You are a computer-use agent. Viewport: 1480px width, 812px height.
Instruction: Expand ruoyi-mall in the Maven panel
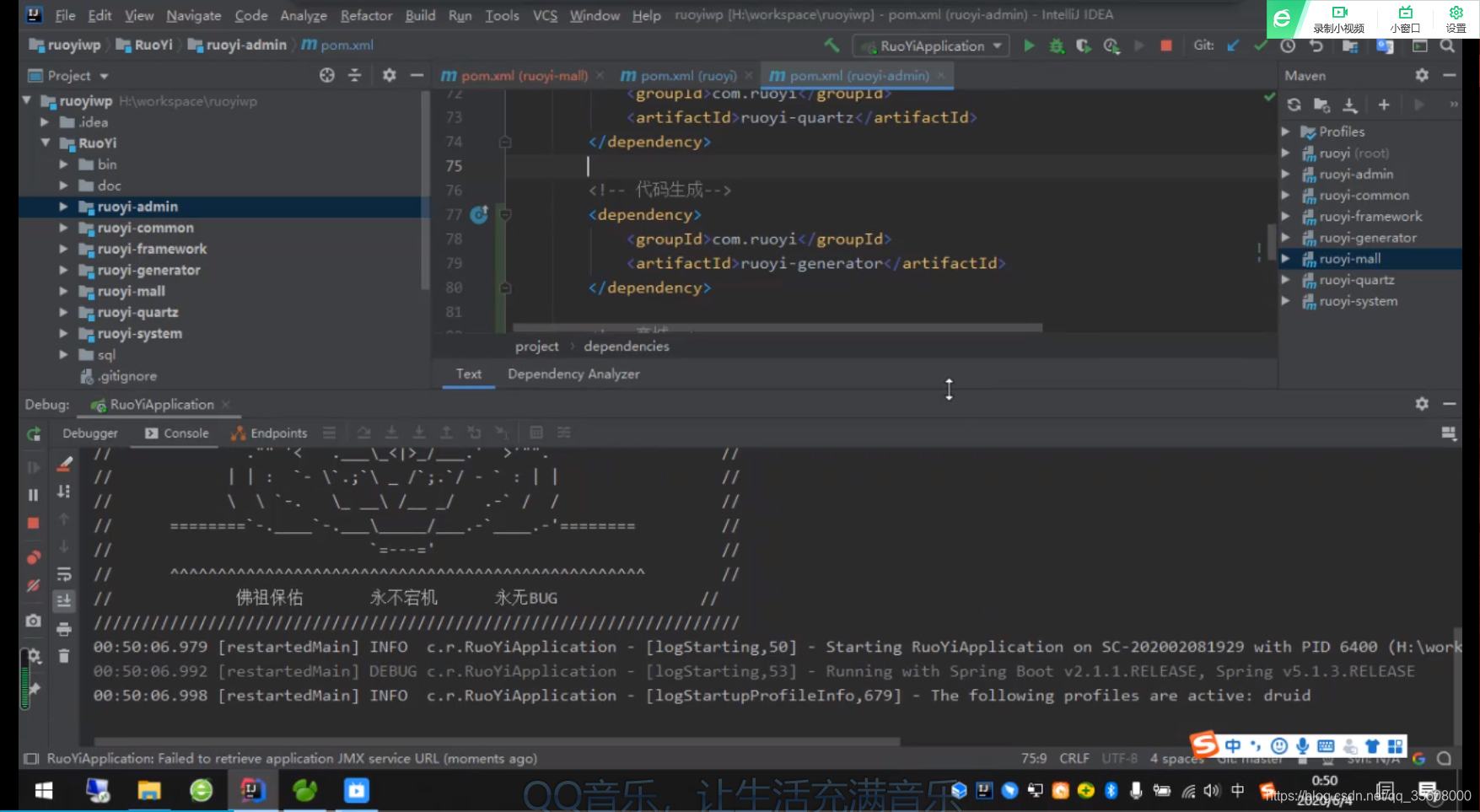point(1285,259)
